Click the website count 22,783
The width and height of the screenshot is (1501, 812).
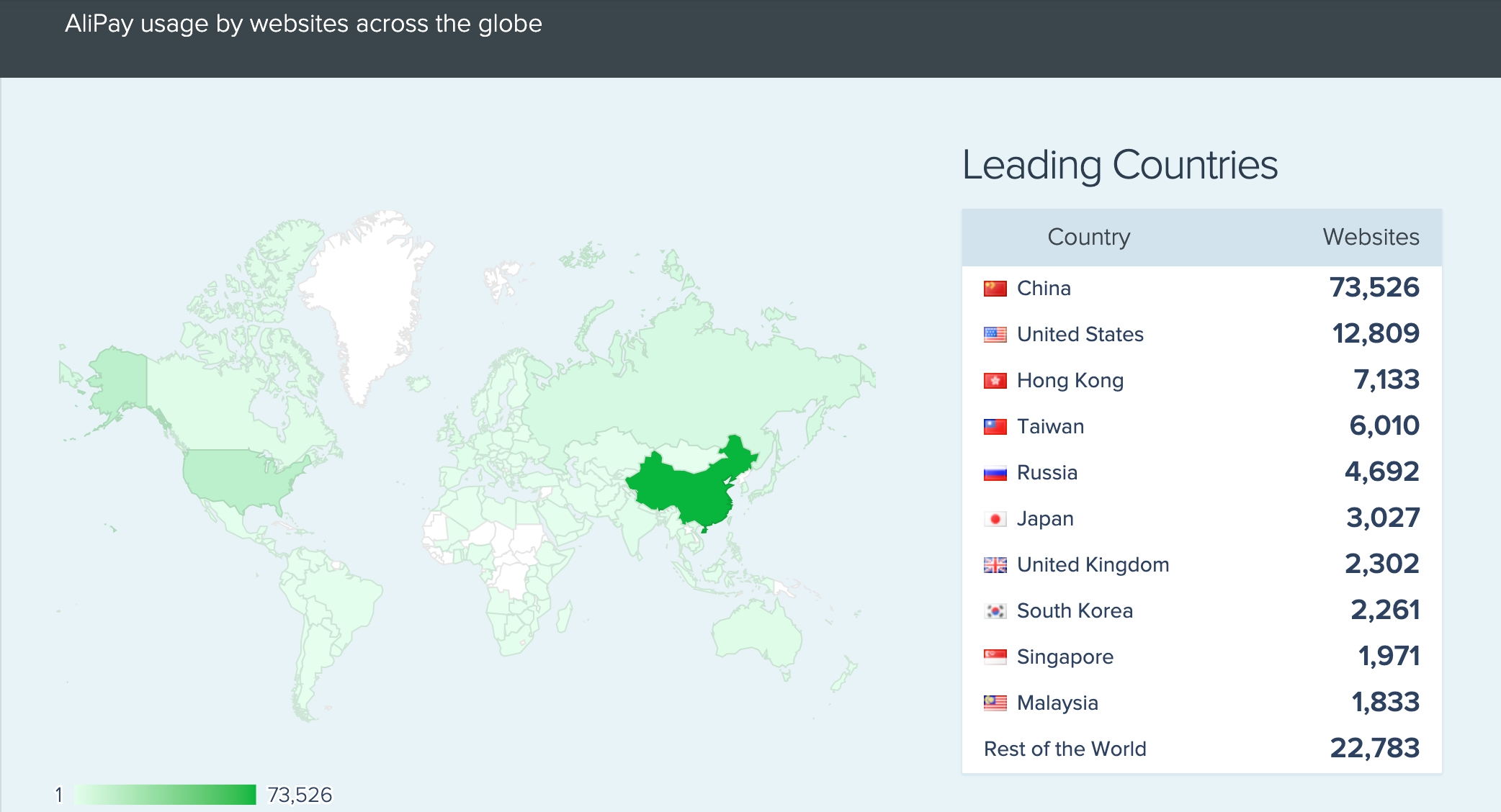coord(1375,749)
